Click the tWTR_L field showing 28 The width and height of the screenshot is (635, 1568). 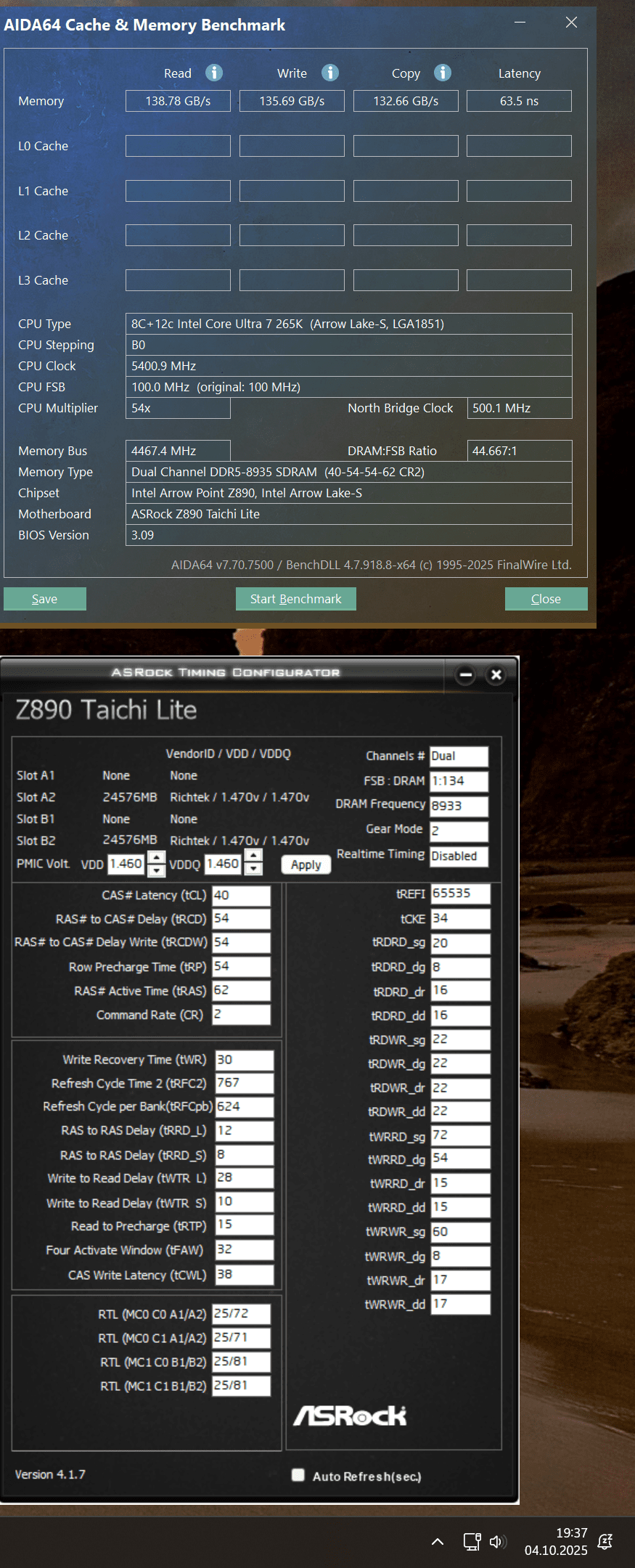point(245,1178)
